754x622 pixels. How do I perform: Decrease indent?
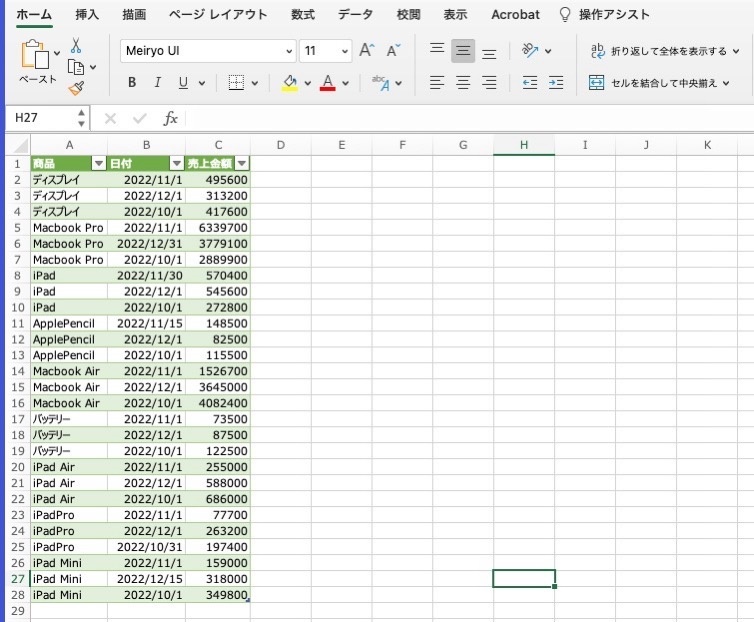(530, 83)
